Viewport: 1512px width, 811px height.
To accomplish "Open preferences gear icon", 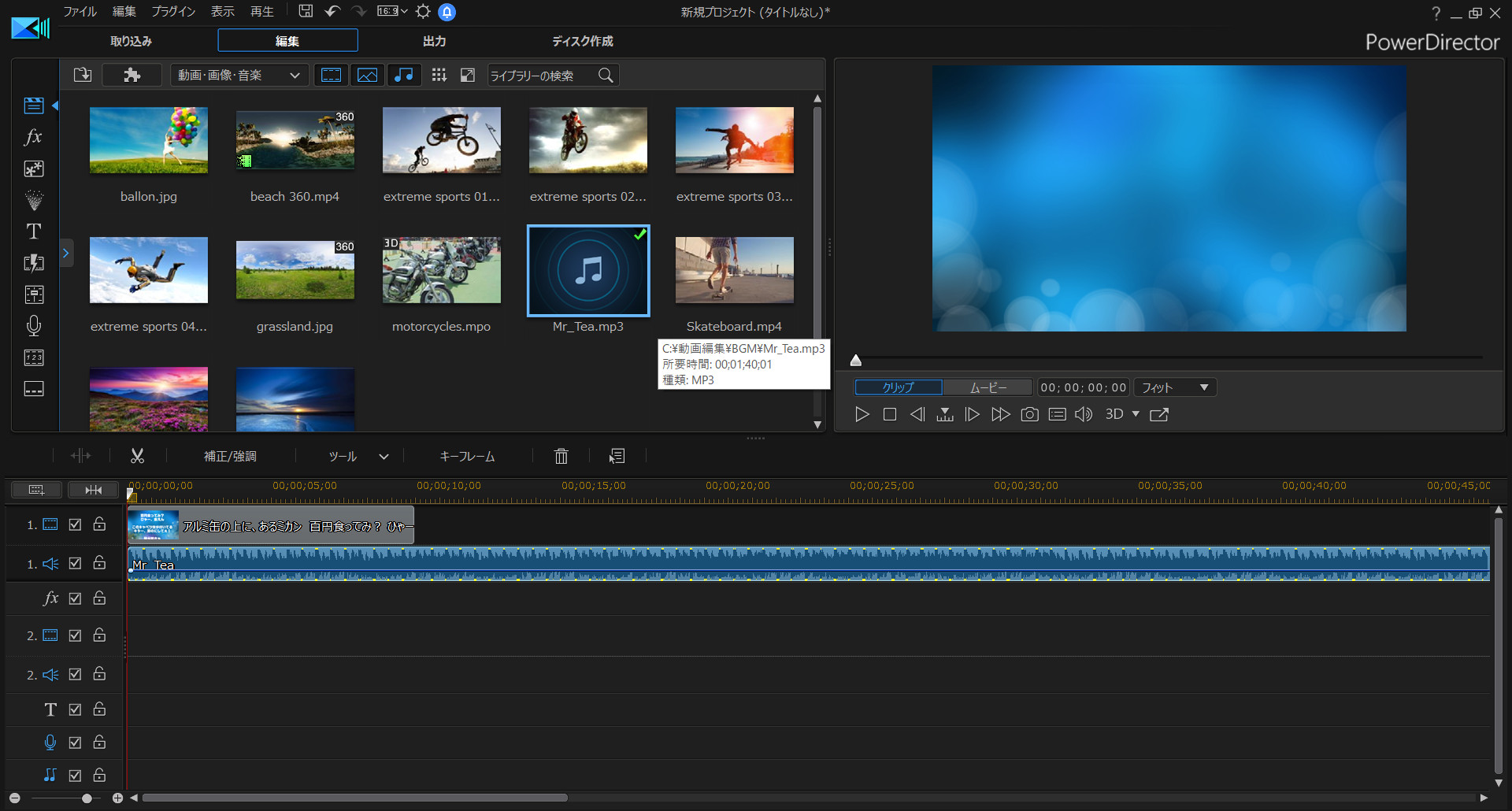I will [x=423, y=11].
